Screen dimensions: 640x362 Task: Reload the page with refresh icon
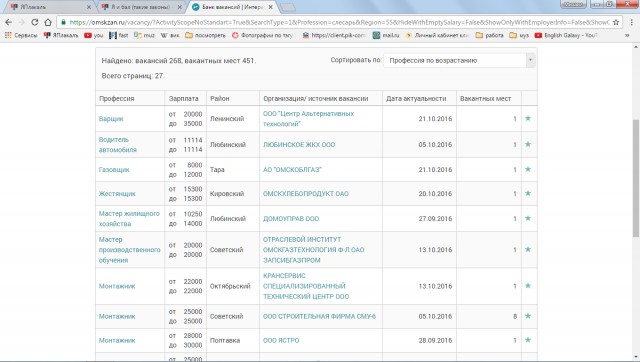click(35, 22)
